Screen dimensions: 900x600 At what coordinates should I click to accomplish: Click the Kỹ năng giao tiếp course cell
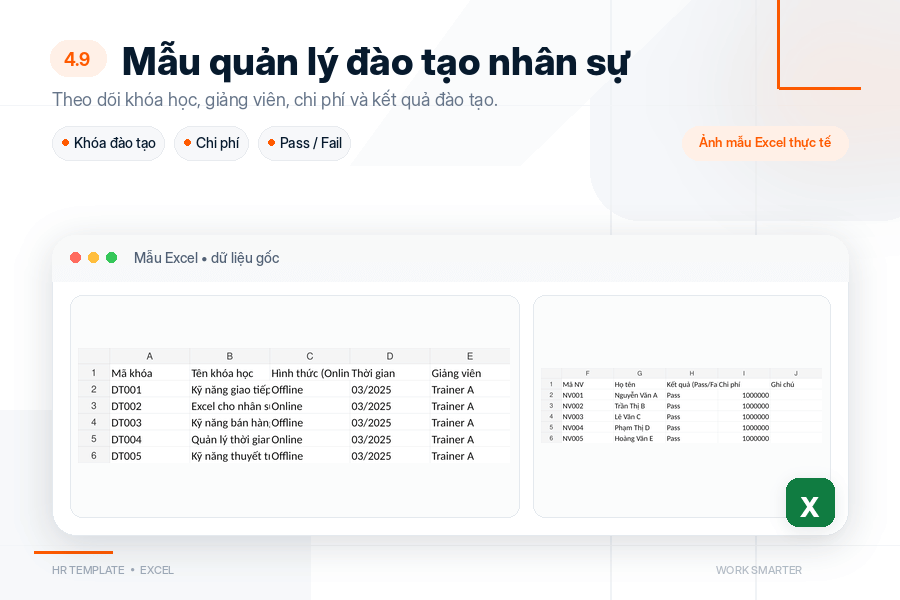tap(230, 390)
